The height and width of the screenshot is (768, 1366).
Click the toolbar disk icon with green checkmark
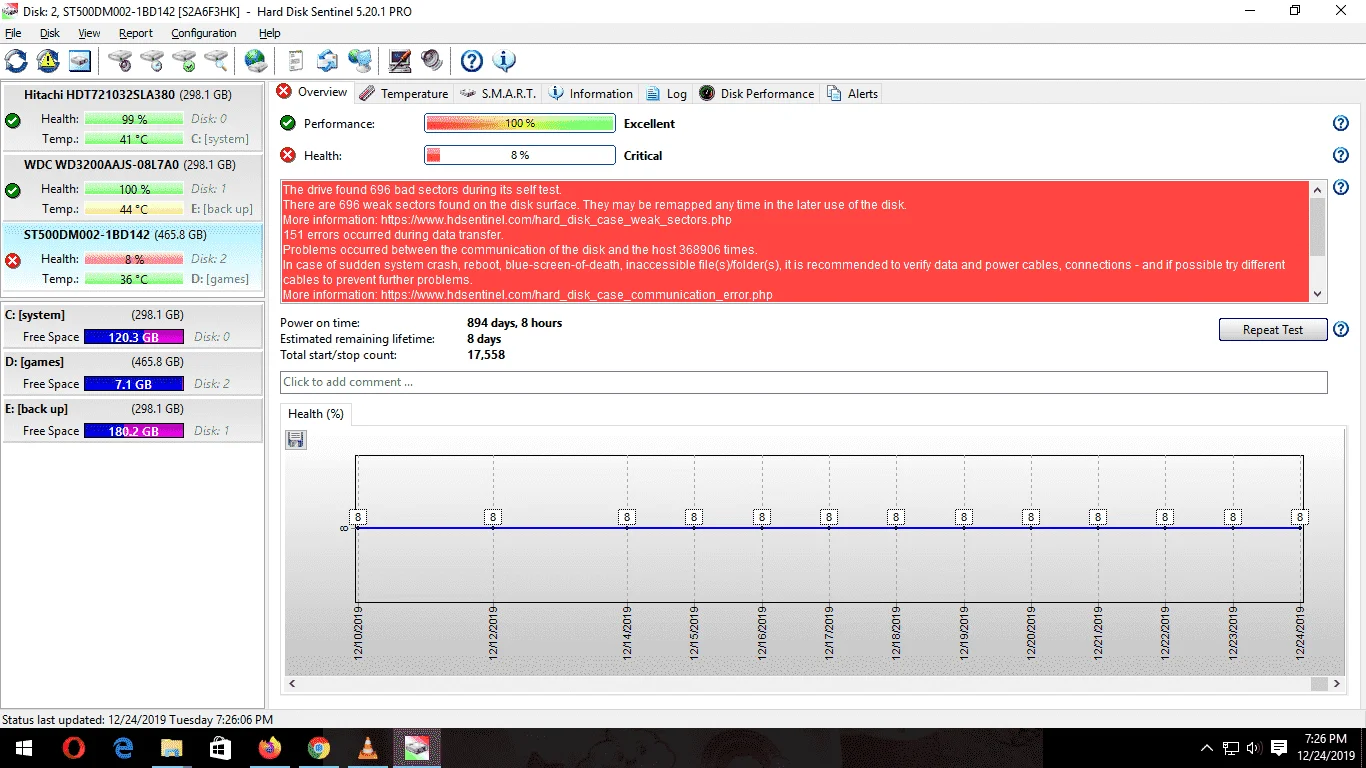tap(184, 61)
